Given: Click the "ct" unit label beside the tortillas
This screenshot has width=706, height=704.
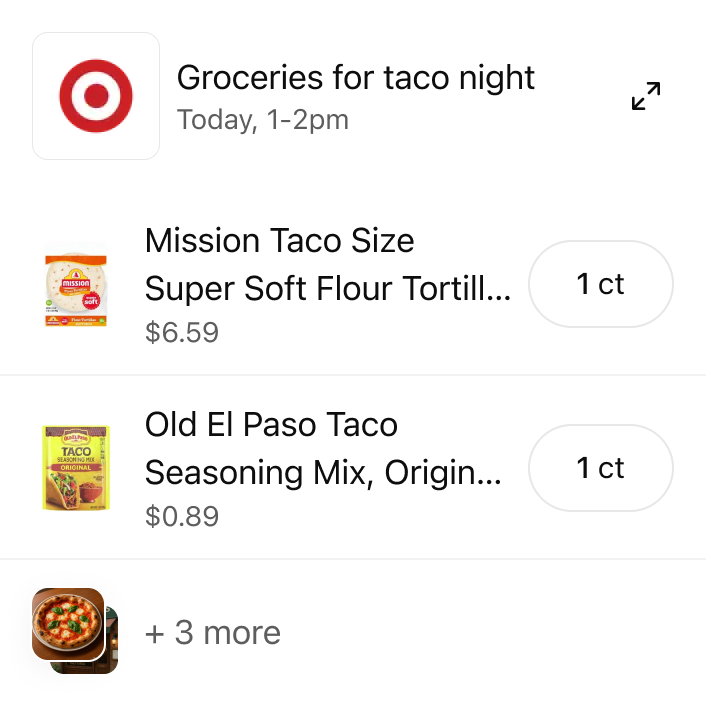Looking at the screenshot, I should pyautogui.click(x=611, y=284).
